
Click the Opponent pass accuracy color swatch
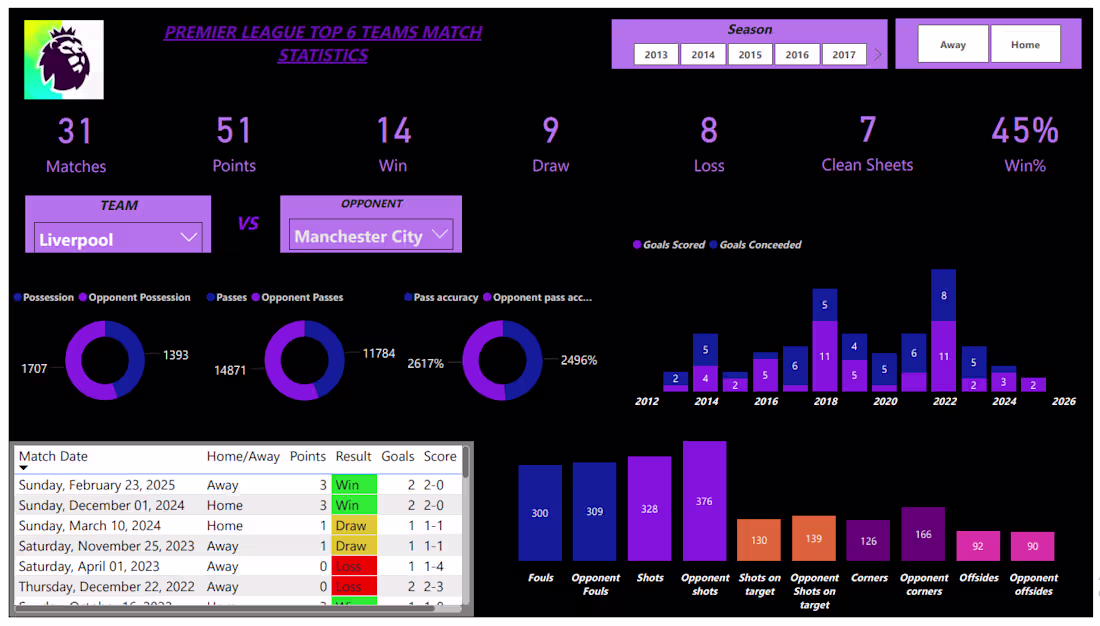[x=487, y=297]
